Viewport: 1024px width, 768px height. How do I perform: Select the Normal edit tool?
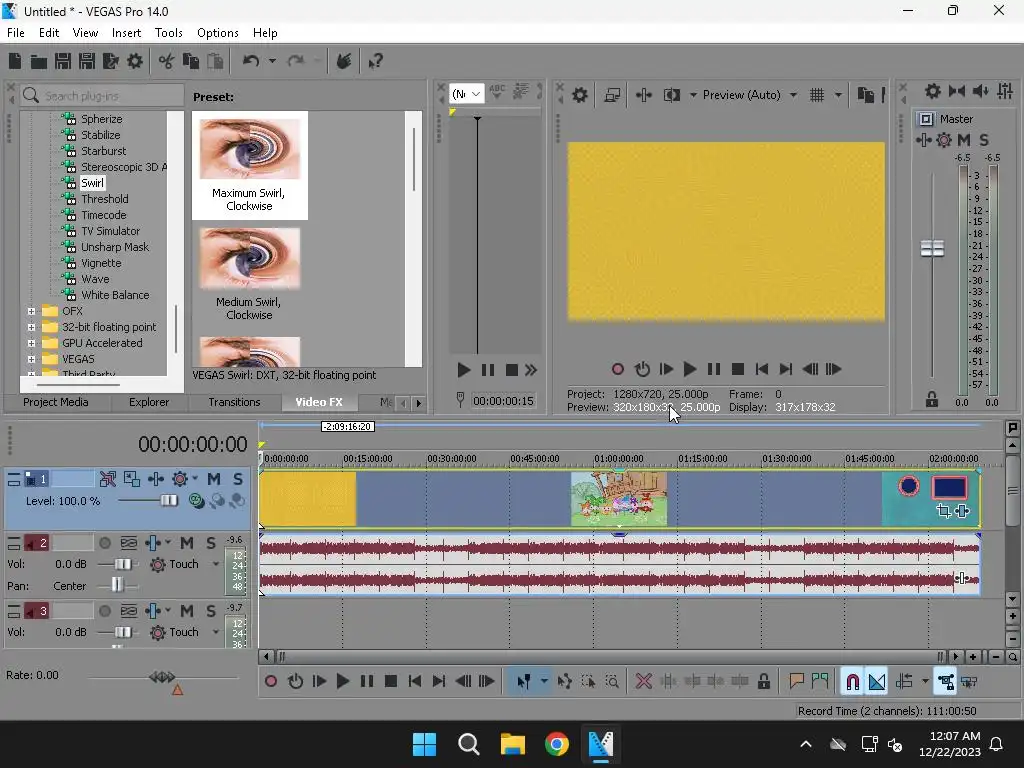pos(524,682)
